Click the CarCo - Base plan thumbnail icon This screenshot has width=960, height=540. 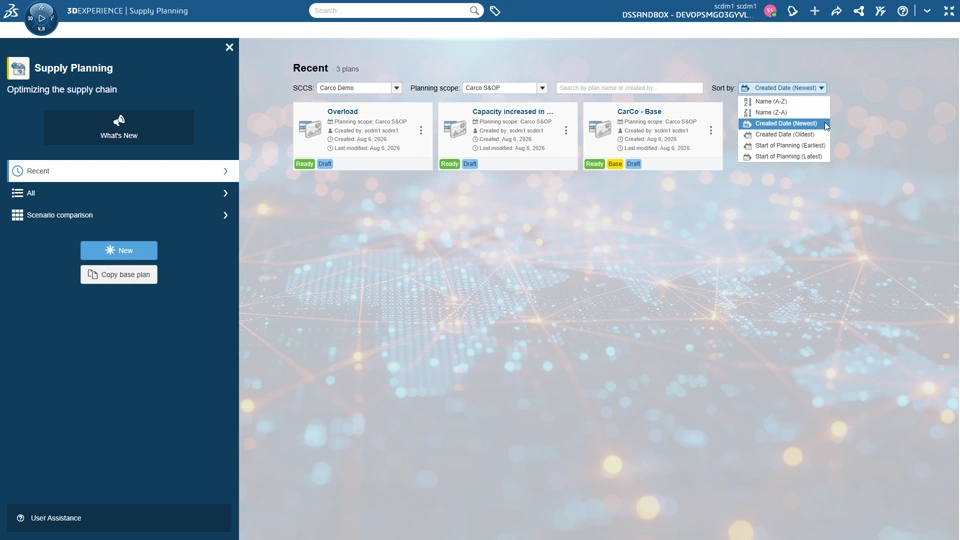600,129
